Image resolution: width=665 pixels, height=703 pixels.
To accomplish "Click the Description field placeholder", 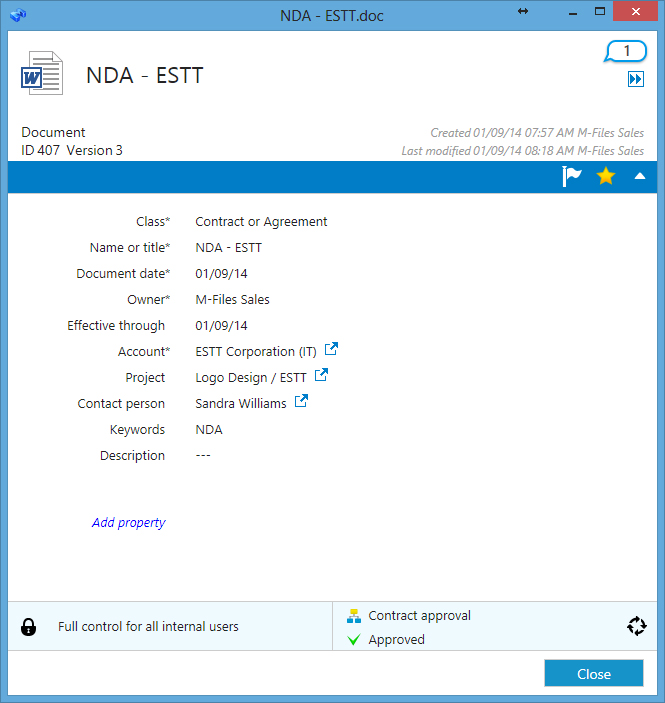I will point(203,456).
